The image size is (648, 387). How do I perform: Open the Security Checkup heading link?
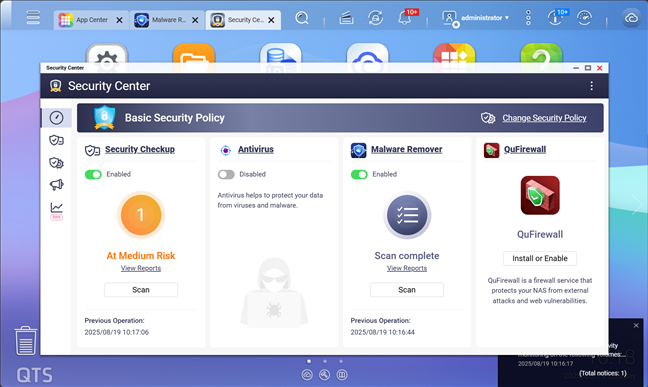140,149
